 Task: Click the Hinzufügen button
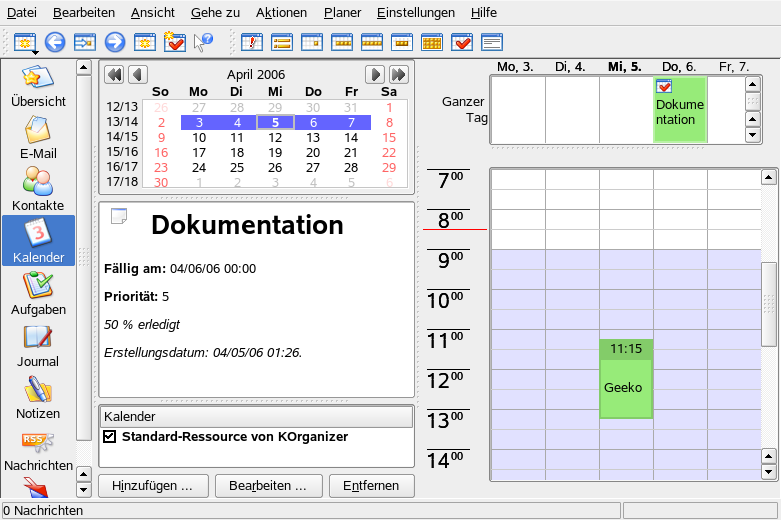pyautogui.click(x=153, y=486)
